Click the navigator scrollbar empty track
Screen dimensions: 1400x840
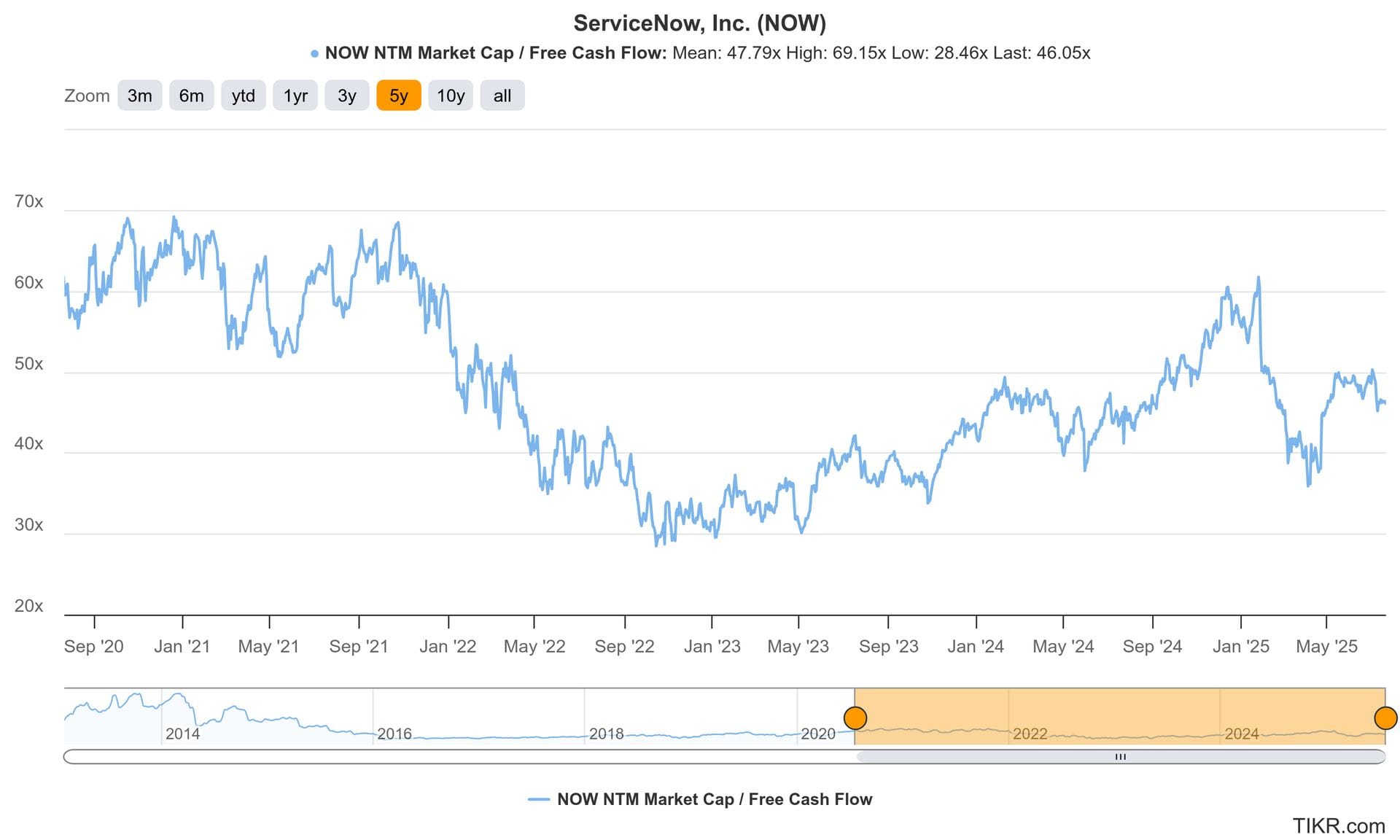coord(459,757)
